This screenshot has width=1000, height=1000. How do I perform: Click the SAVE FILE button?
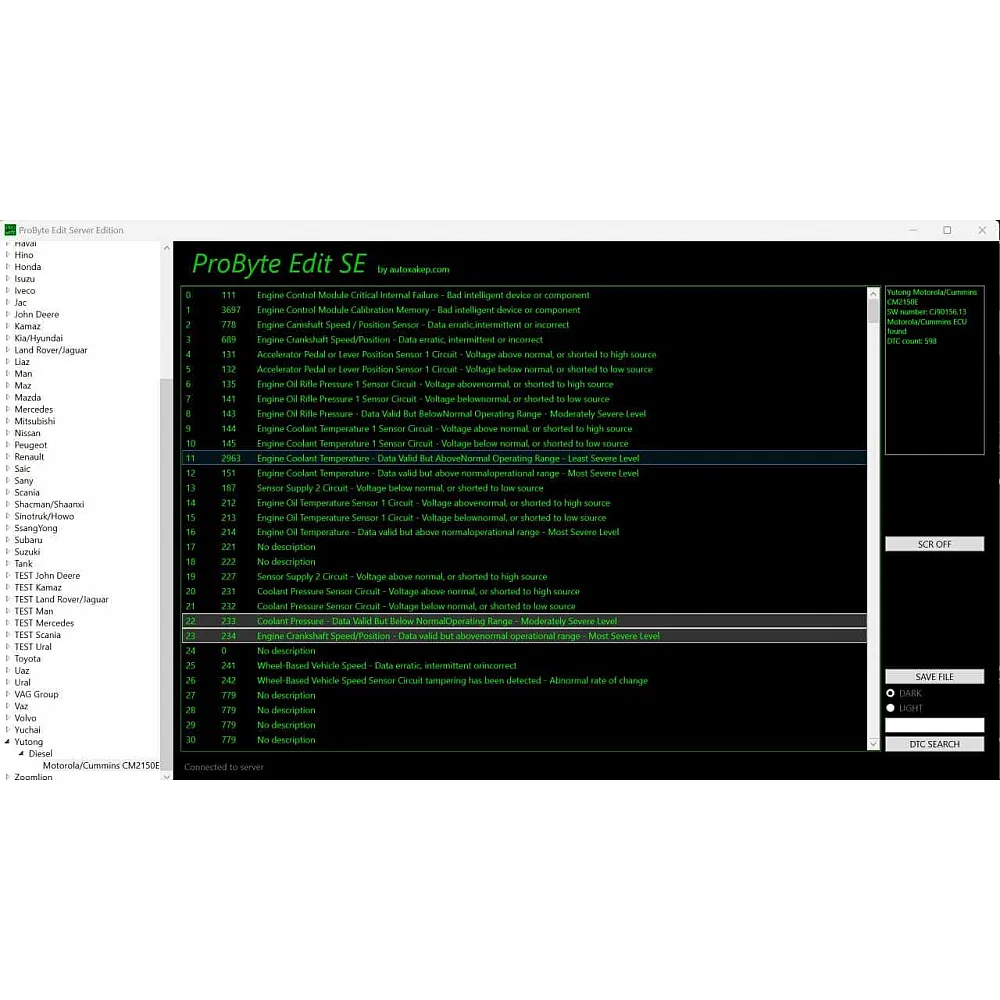tap(934, 677)
